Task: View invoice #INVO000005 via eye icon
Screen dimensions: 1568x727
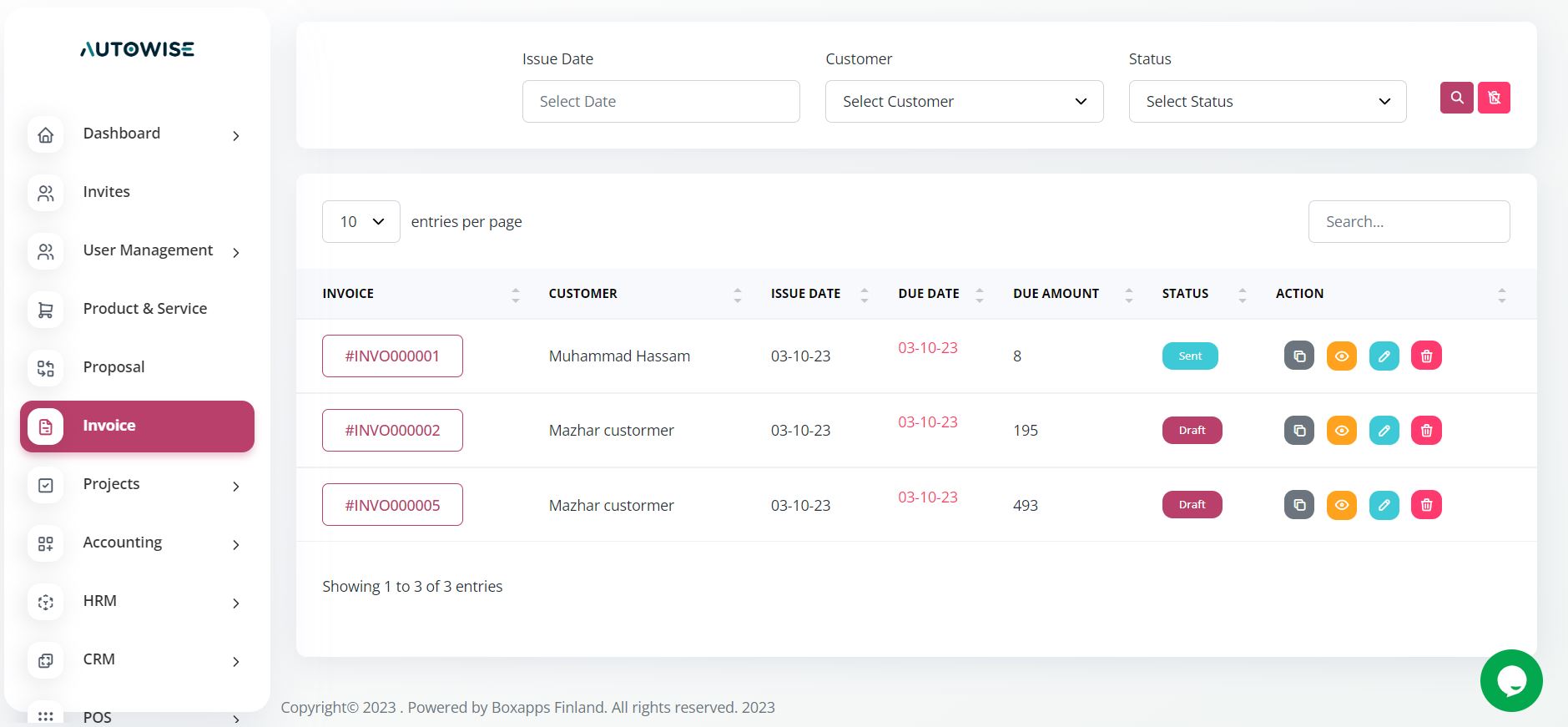Action: point(1342,504)
